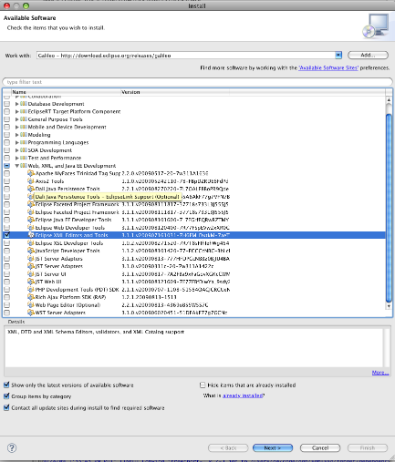Check the Axis2 Tools checkbox
Image resolution: width=395 pixels, height=462 pixels.
coord(7,181)
